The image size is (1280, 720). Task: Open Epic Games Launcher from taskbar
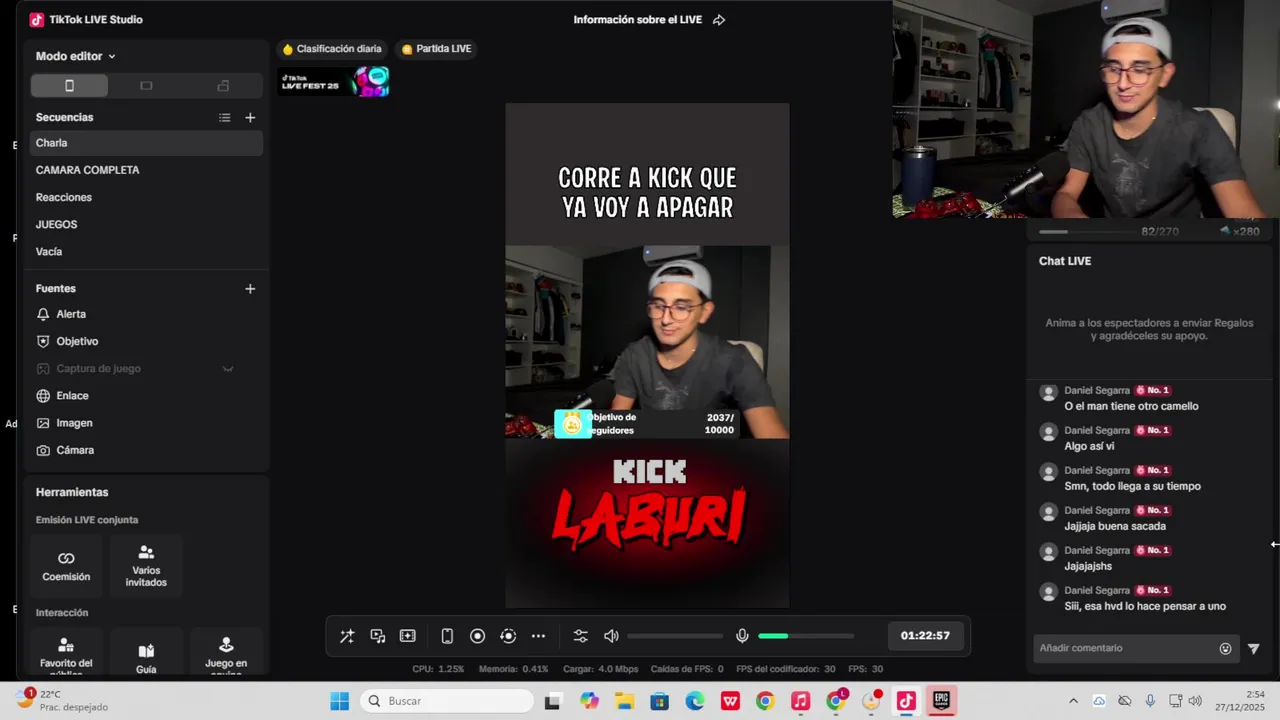coord(941,701)
